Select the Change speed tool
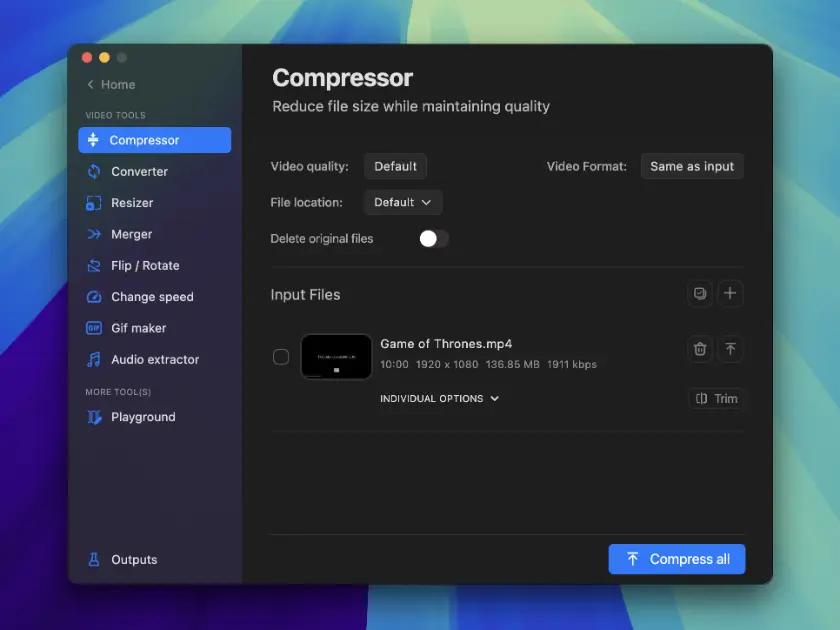The width and height of the screenshot is (840, 630). (x=152, y=297)
